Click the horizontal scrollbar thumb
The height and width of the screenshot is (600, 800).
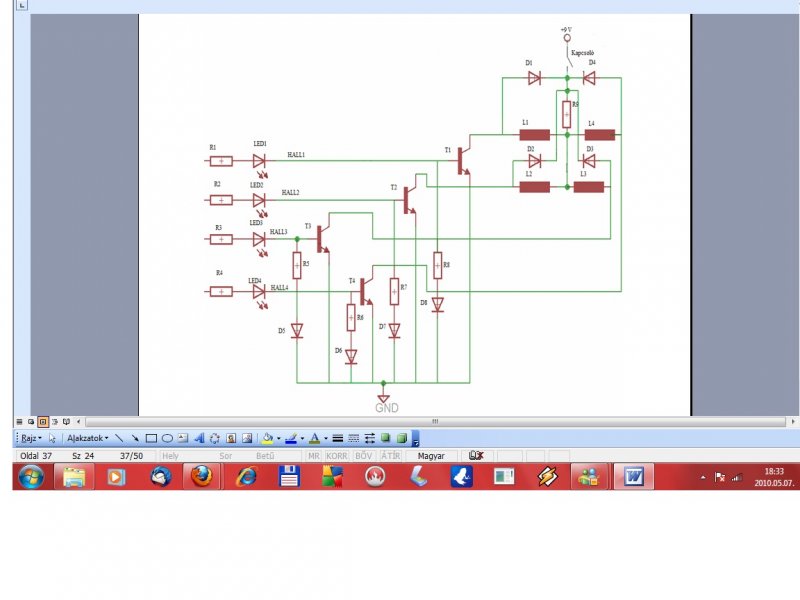coord(435,422)
